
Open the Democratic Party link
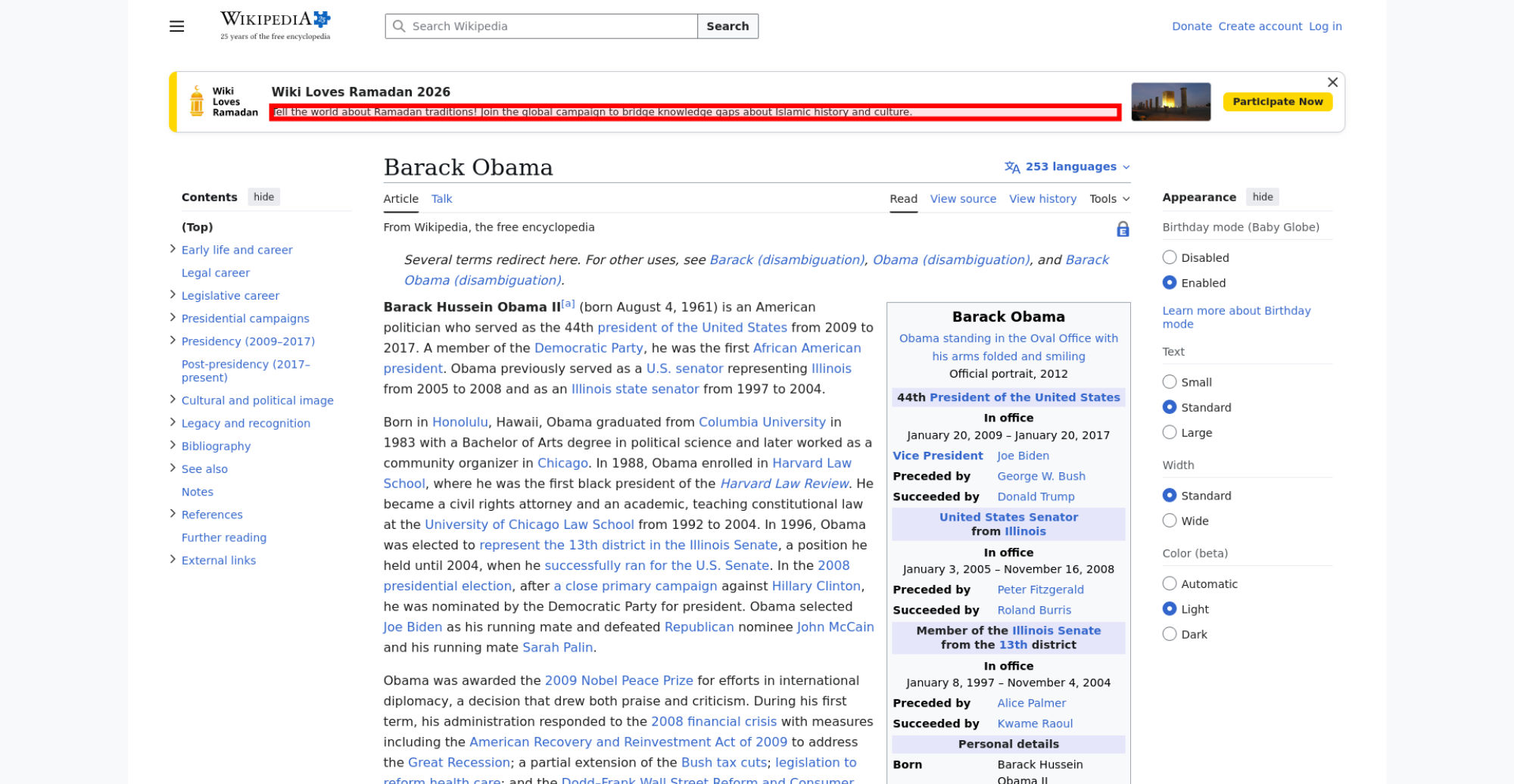click(x=588, y=348)
